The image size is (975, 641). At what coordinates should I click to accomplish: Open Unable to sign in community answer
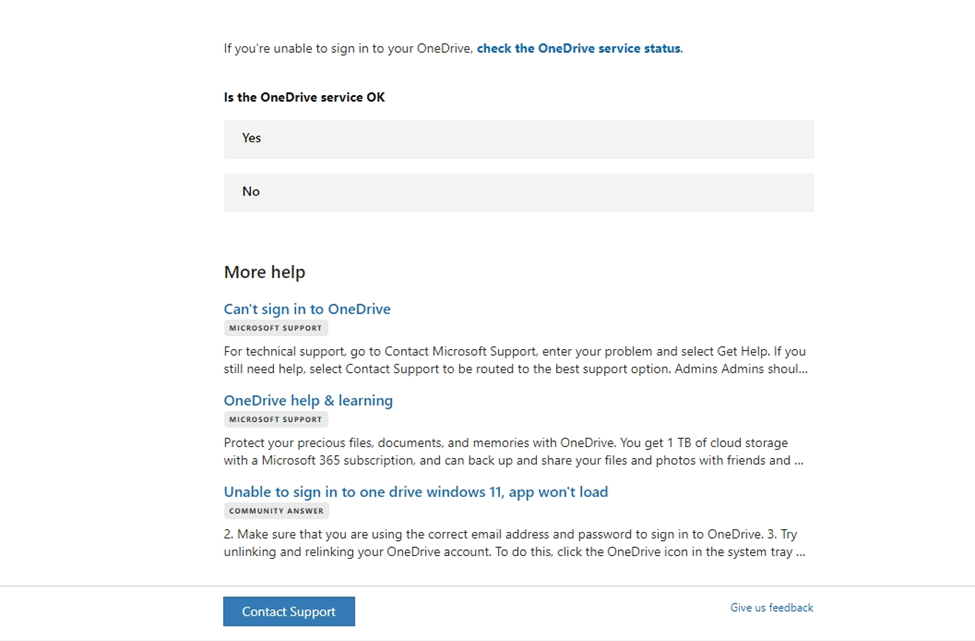point(416,492)
